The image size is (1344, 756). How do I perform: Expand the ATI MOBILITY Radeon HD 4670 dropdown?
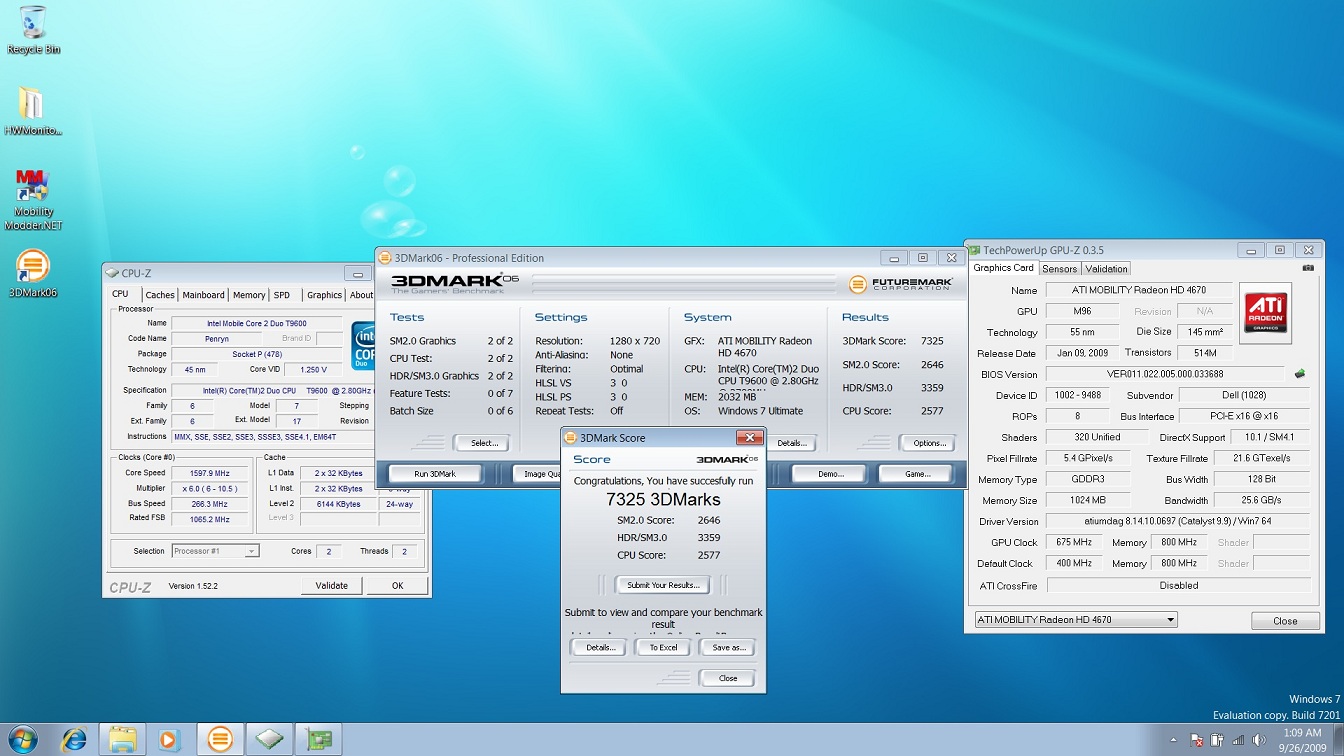click(1075, 620)
